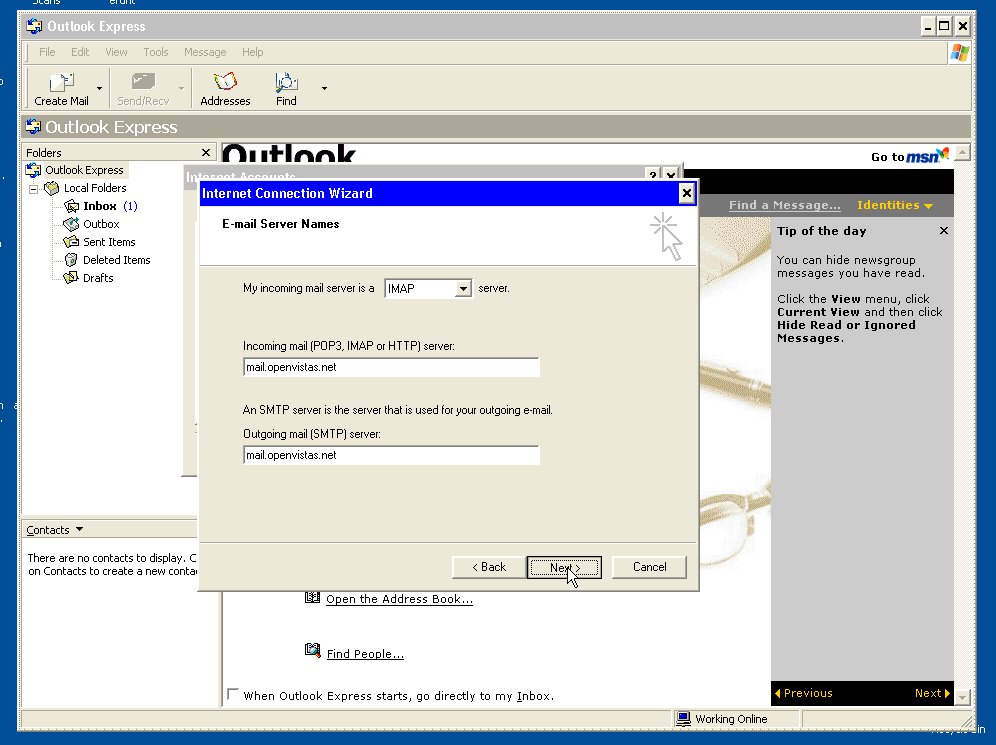Click the Local Folders icon
Image resolution: width=996 pixels, height=745 pixels.
pos(51,188)
